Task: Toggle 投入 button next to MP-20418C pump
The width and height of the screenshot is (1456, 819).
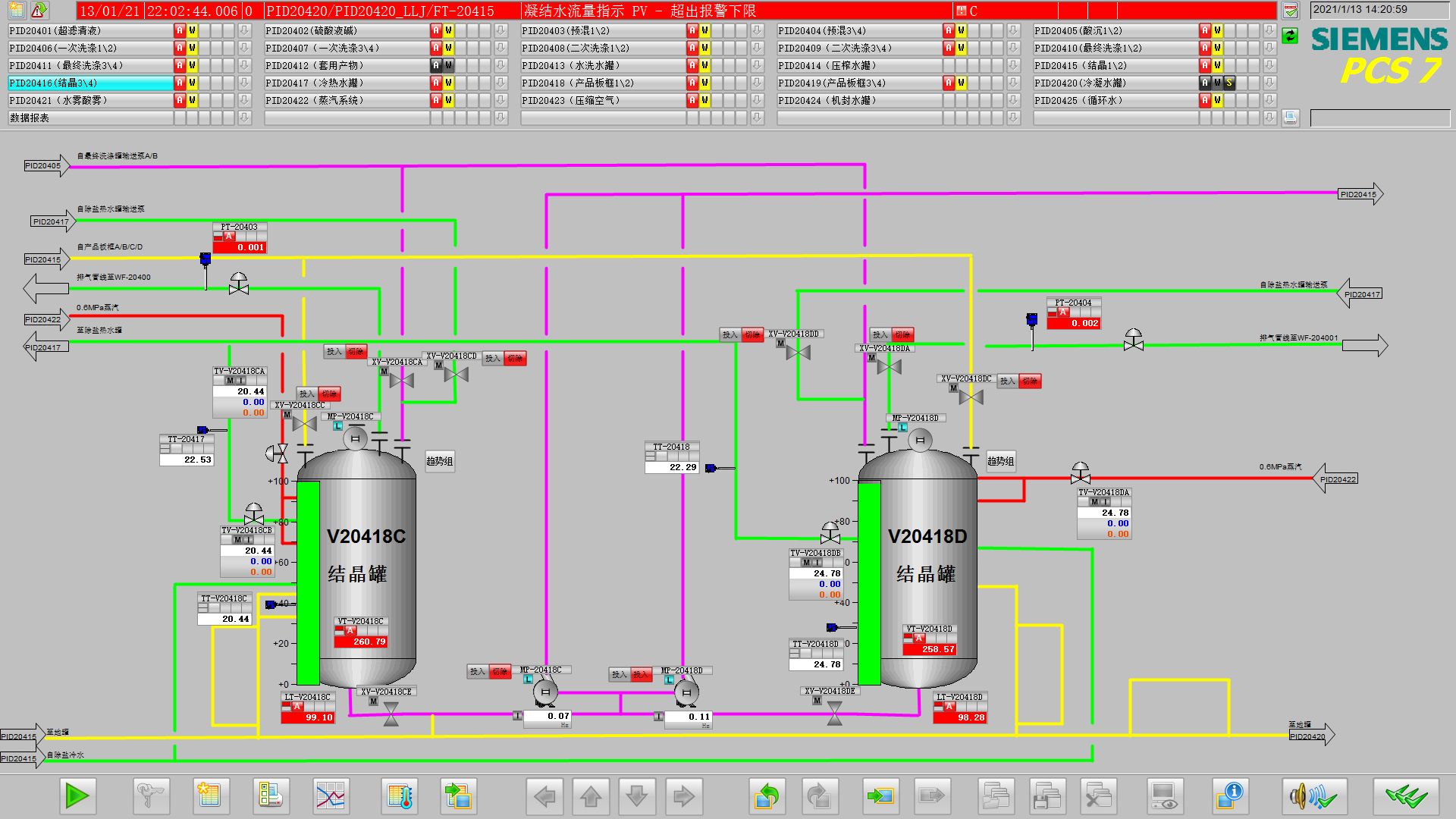Action: [x=477, y=672]
